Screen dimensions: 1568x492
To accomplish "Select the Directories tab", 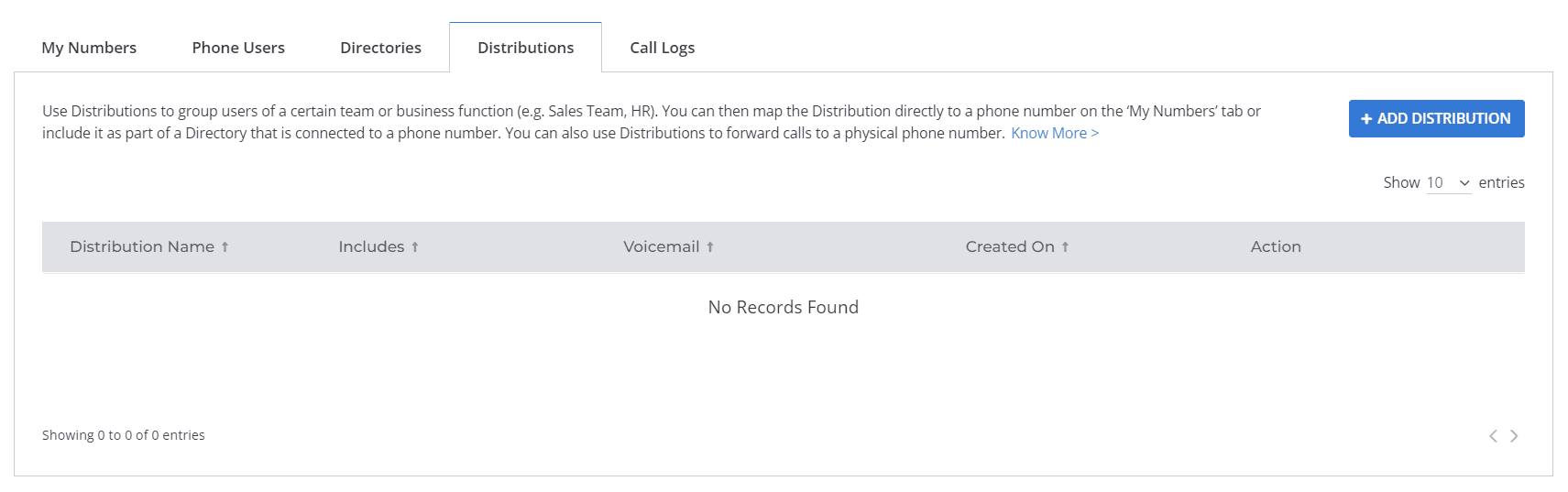I will [380, 48].
